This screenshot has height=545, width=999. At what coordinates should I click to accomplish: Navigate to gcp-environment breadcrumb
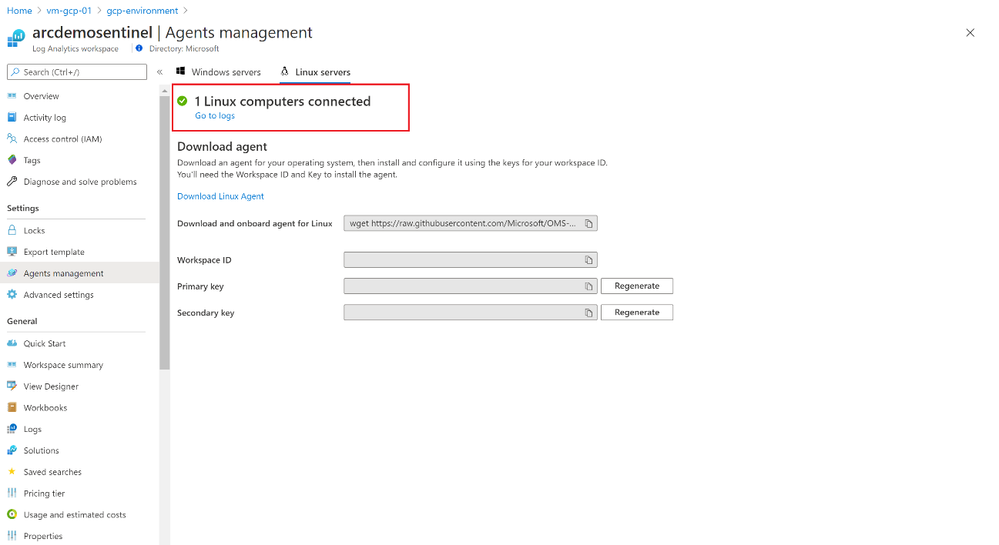[142, 11]
